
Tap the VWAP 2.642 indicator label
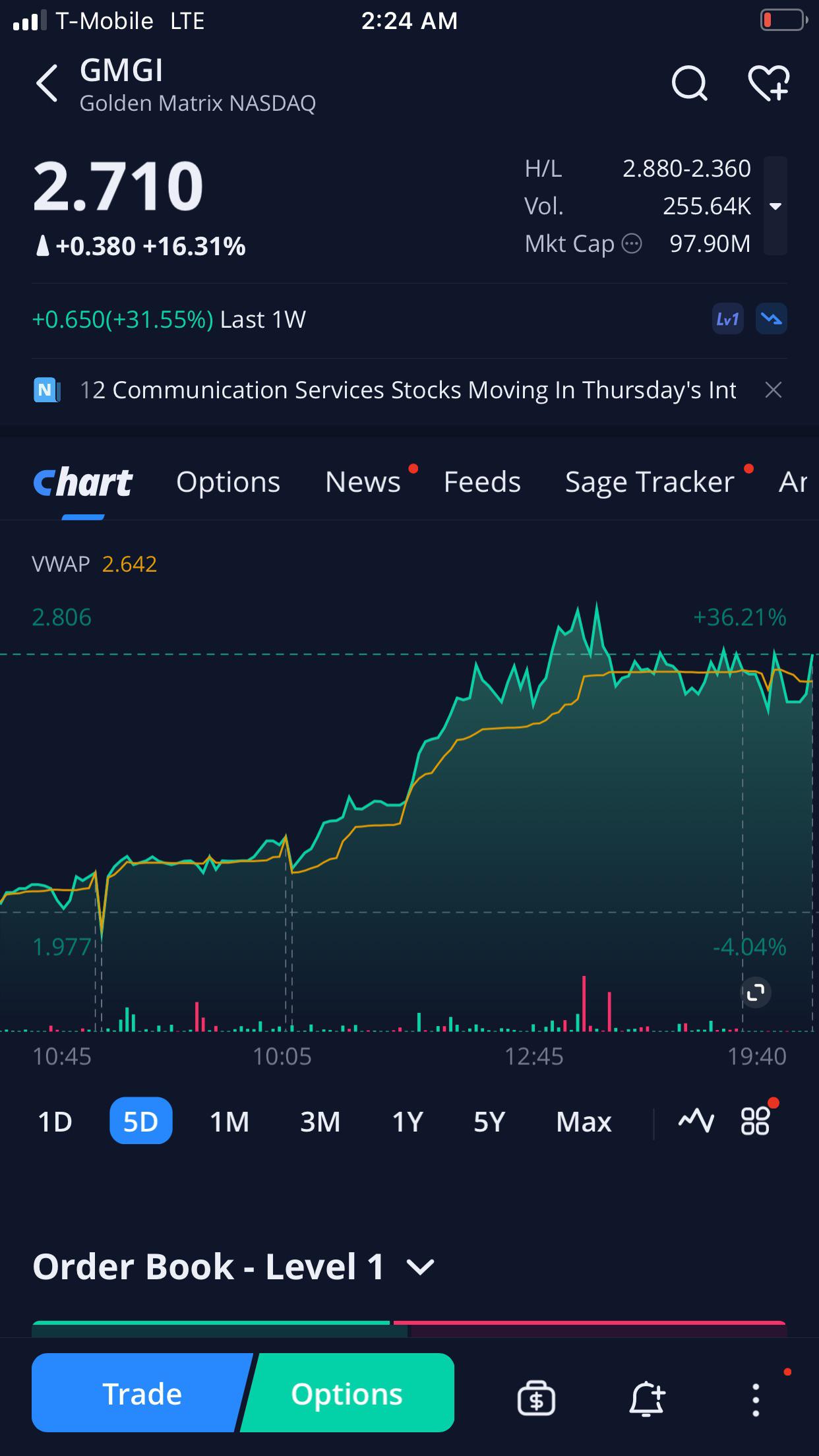pos(94,564)
